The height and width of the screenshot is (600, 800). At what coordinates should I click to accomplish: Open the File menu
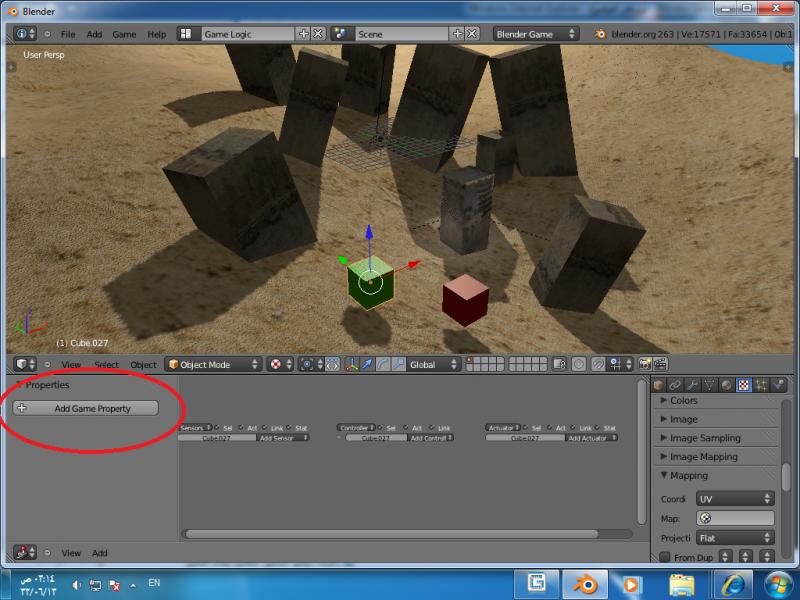point(68,34)
